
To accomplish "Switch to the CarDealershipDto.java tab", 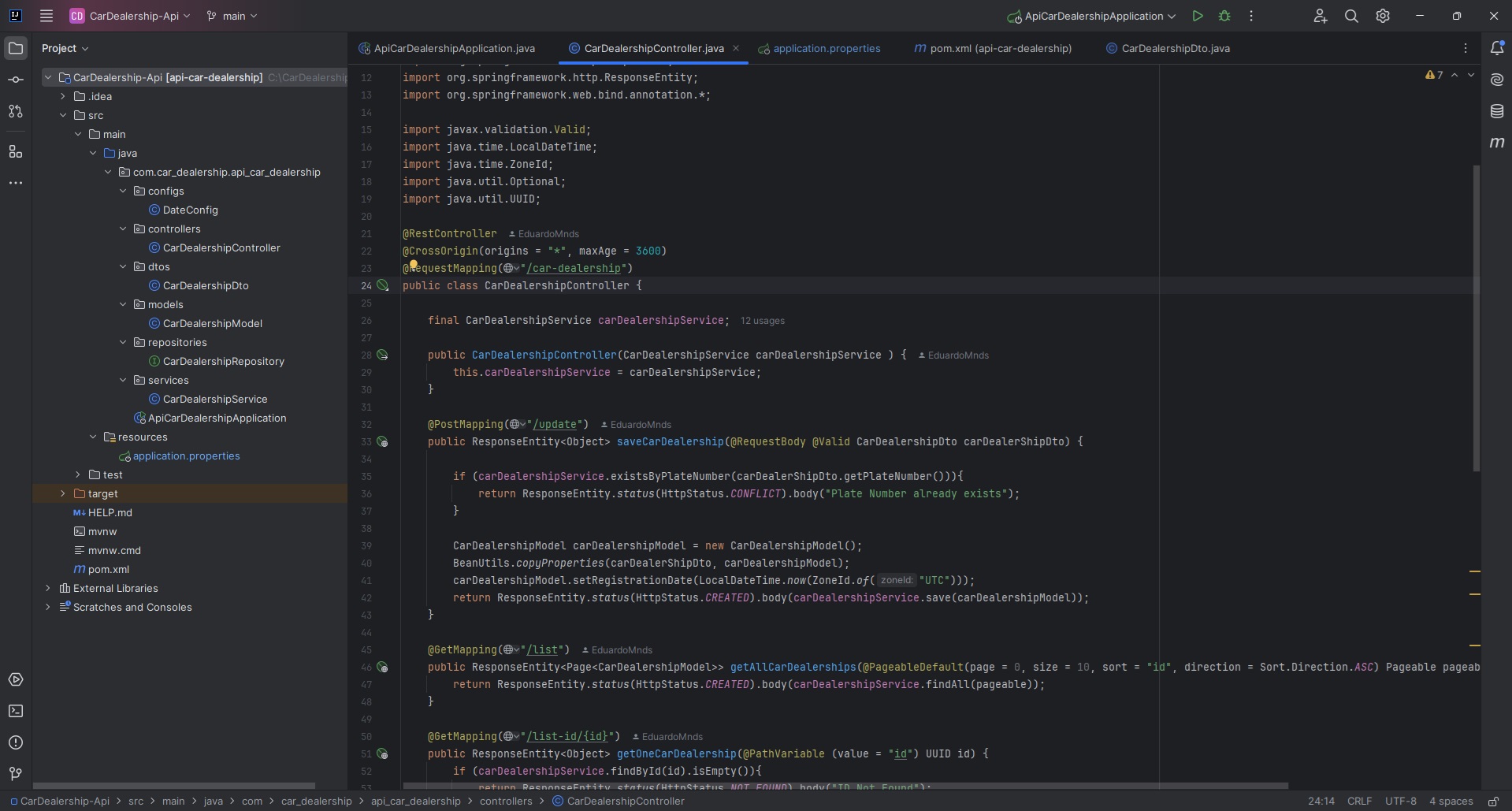I will 1175,48.
